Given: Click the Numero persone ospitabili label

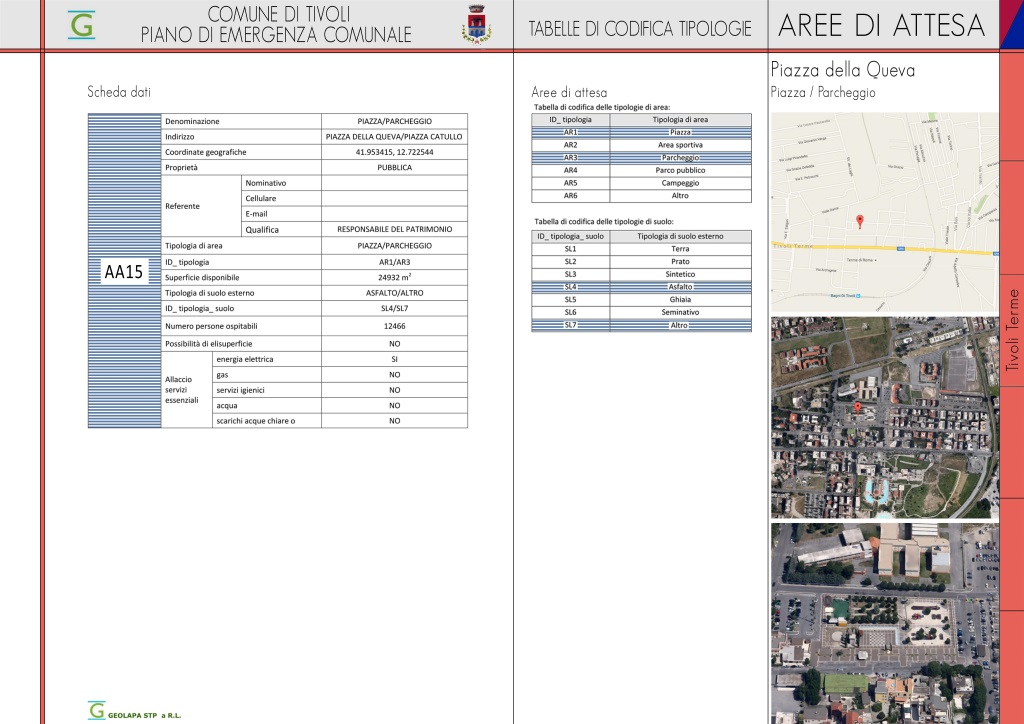Looking at the screenshot, I should (x=211, y=326).
